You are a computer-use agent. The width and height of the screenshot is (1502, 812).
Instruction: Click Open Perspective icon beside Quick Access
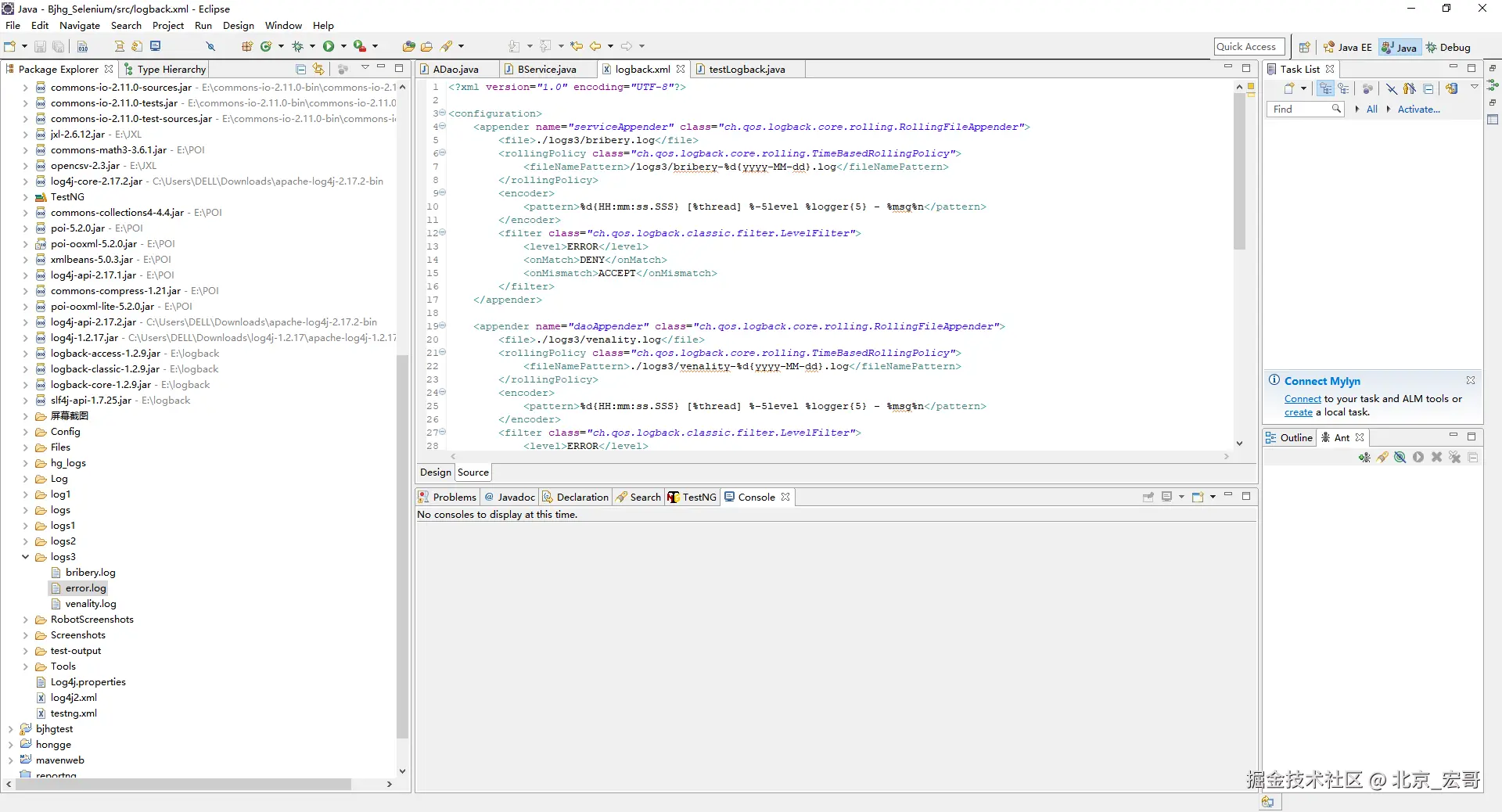pyautogui.click(x=1304, y=47)
